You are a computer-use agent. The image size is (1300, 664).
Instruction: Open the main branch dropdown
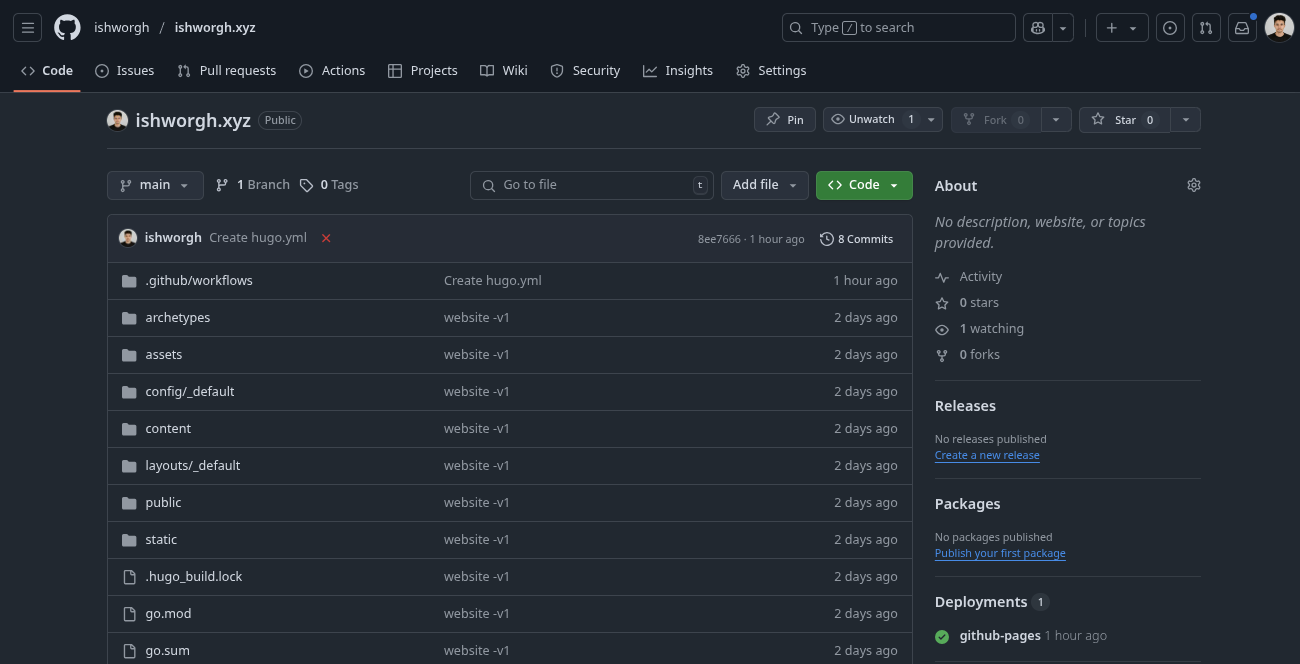point(155,185)
